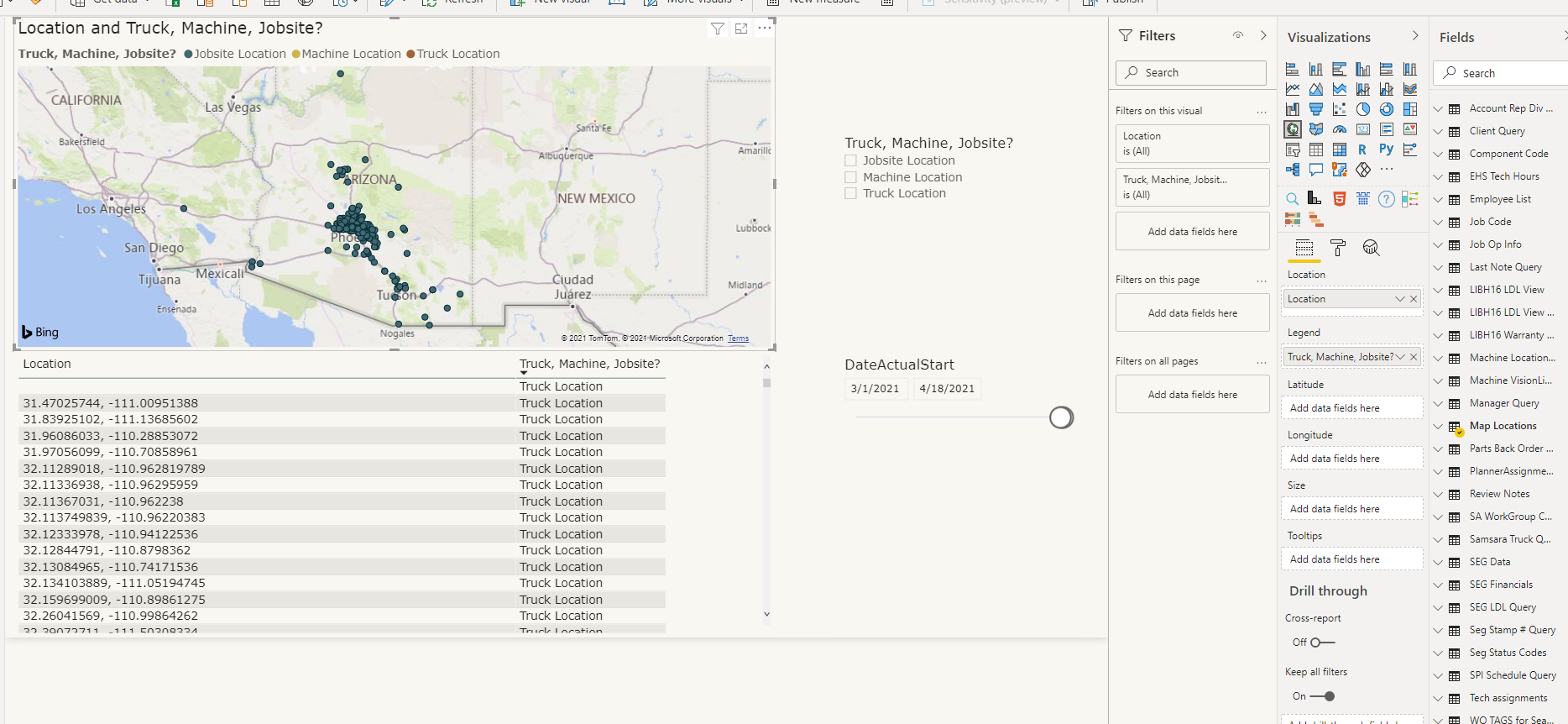Open Focus mode for the map visual
Screen dimensions: 1568x724
click(x=741, y=29)
